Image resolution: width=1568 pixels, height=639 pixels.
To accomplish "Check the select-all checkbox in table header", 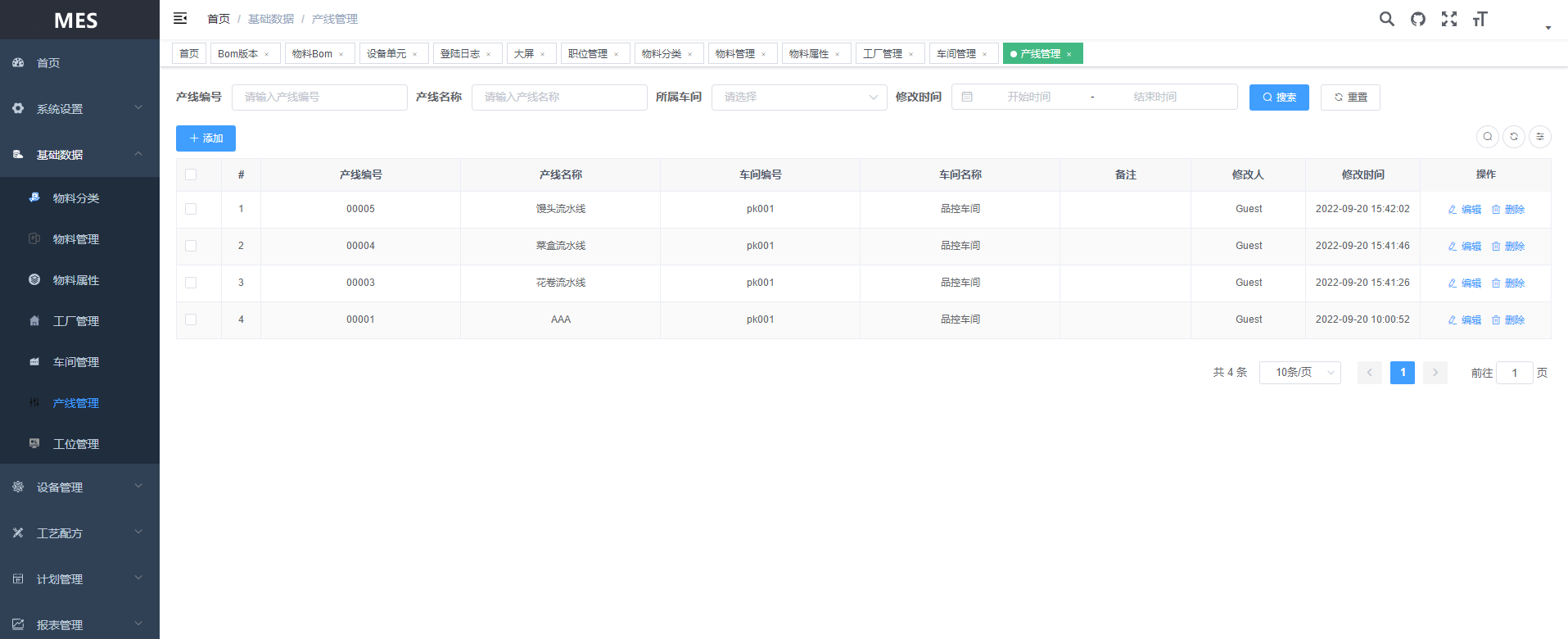I will (x=191, y=174).
